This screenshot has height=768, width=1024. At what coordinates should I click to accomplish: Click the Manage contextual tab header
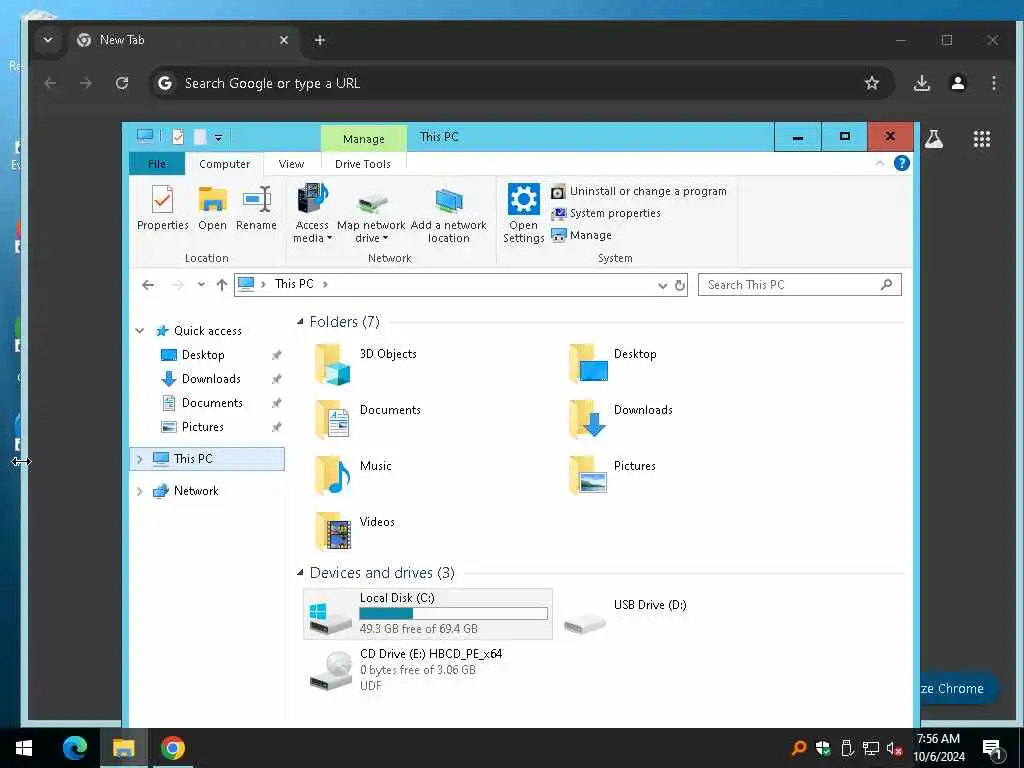[364, 138]
